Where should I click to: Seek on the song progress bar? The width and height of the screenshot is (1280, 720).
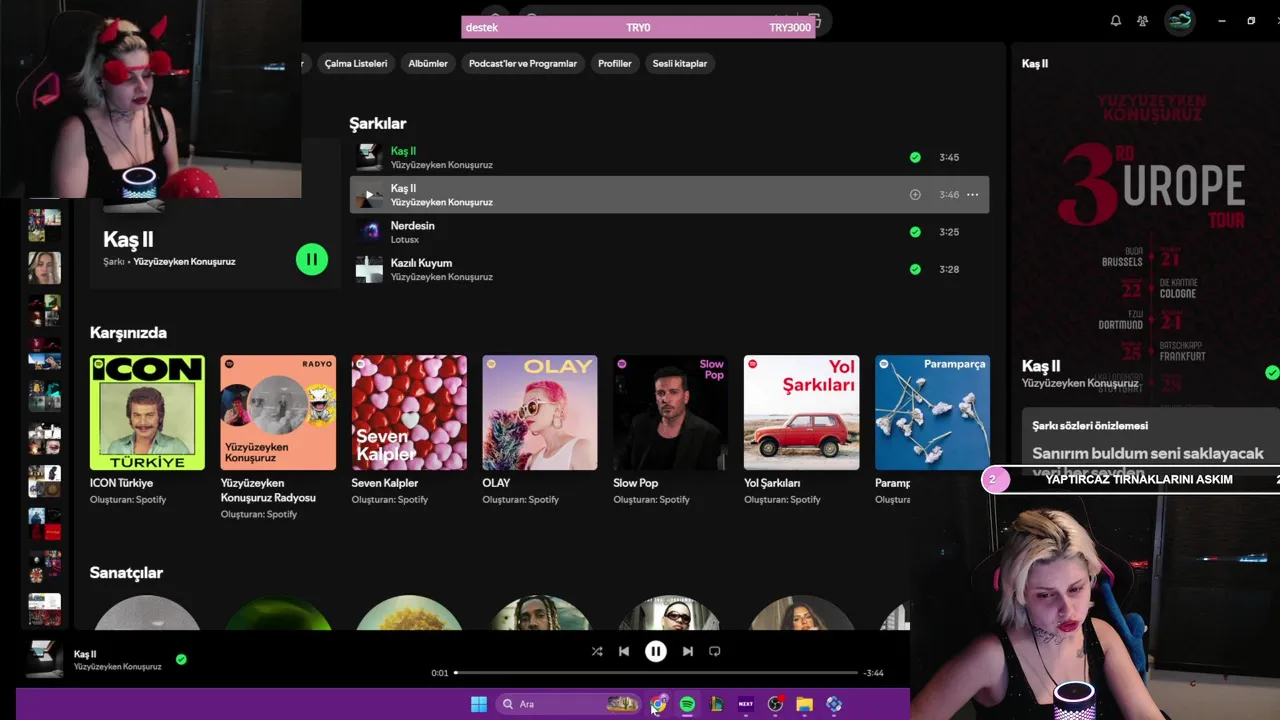656,673
